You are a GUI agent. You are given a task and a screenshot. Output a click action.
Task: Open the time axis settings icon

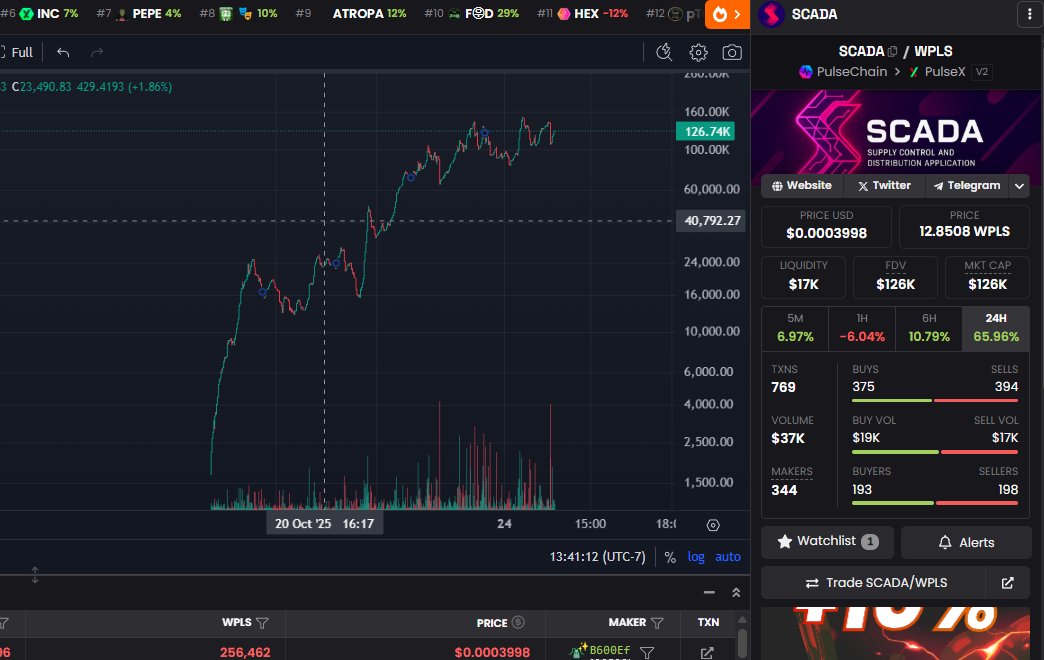713,525
